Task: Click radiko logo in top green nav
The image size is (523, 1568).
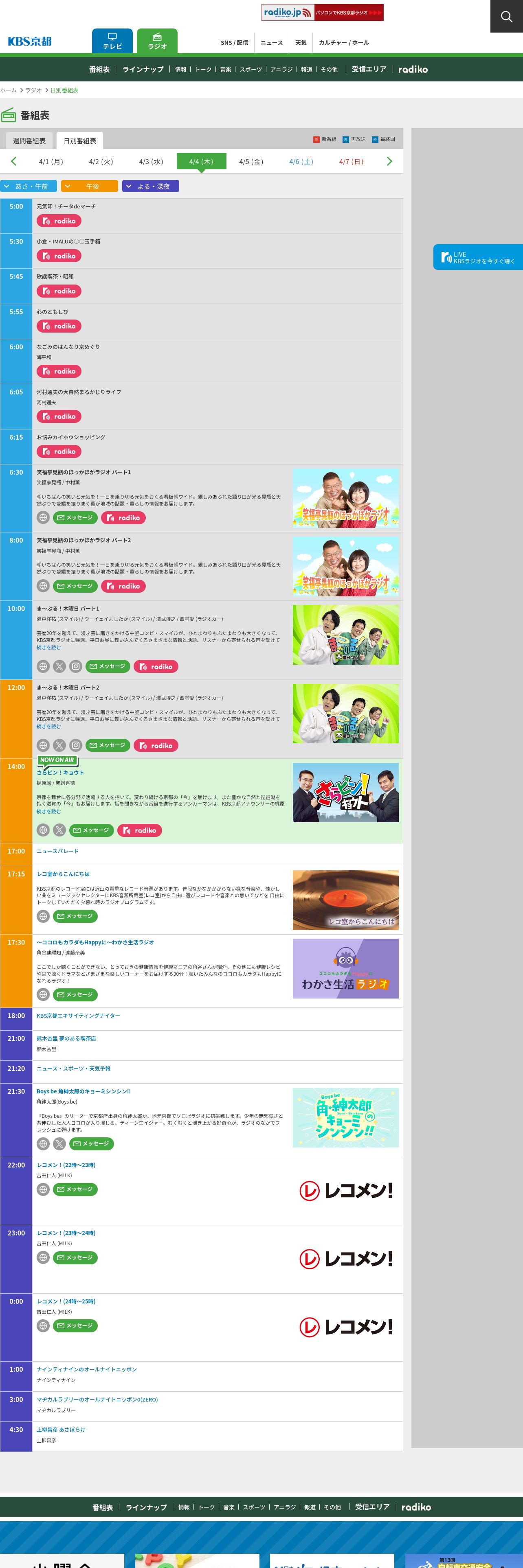Action: [413, 69]
